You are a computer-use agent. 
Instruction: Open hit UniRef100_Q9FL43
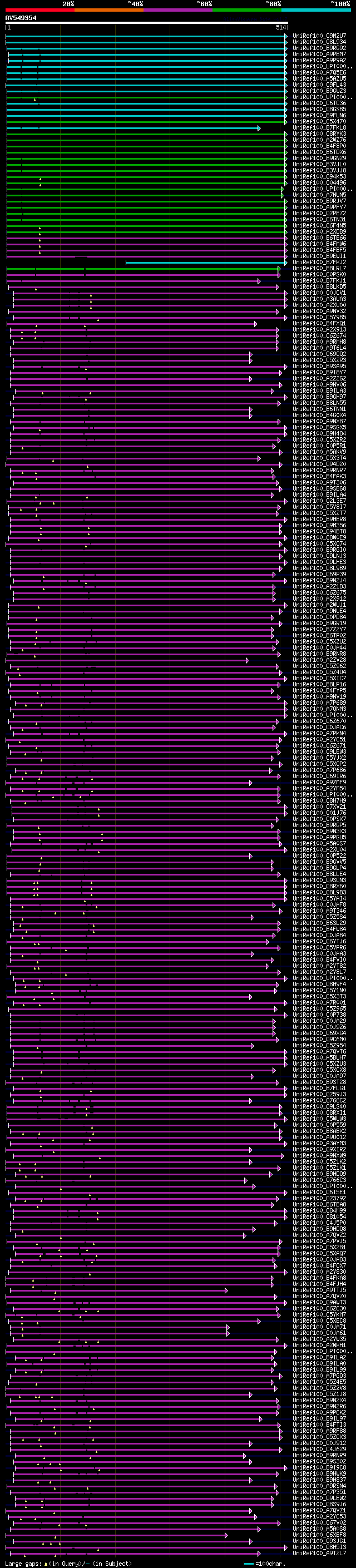[x=319, y=85]
